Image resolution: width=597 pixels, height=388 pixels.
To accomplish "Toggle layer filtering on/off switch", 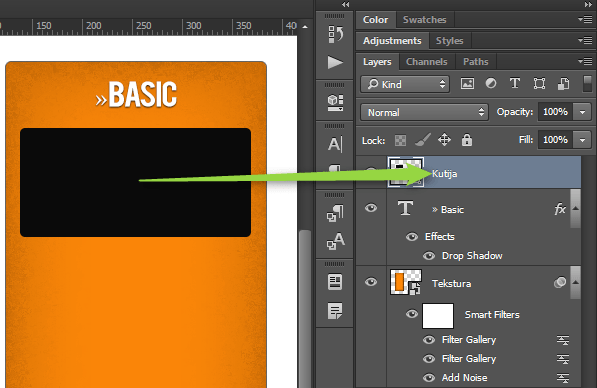I will tap(587, 84).
